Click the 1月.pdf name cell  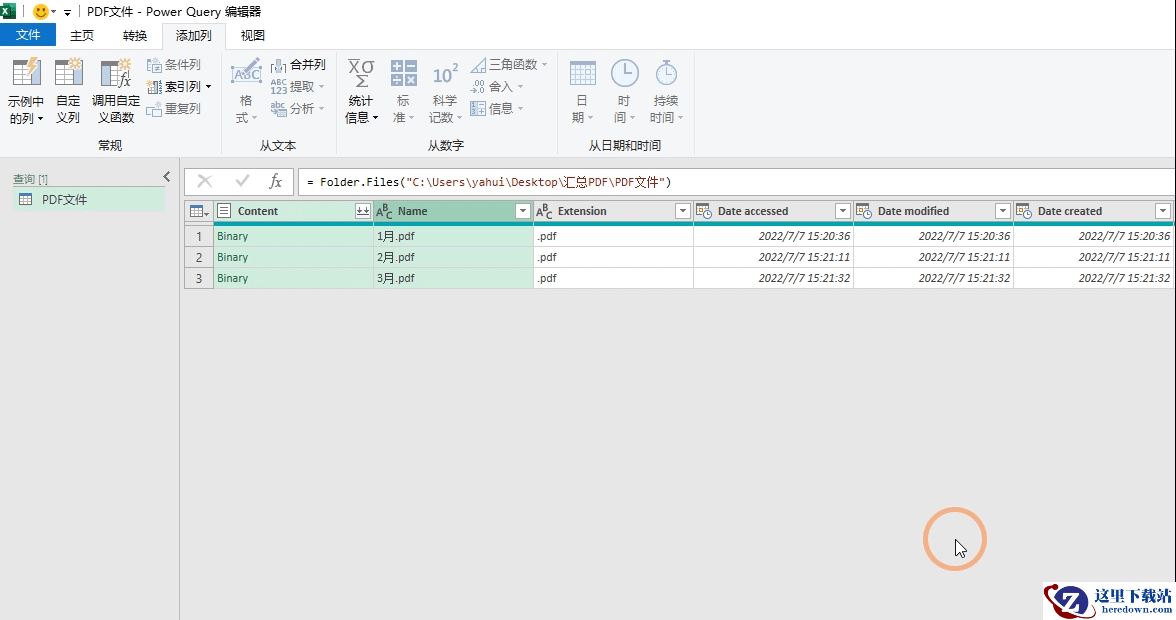[x=453, y=236]
